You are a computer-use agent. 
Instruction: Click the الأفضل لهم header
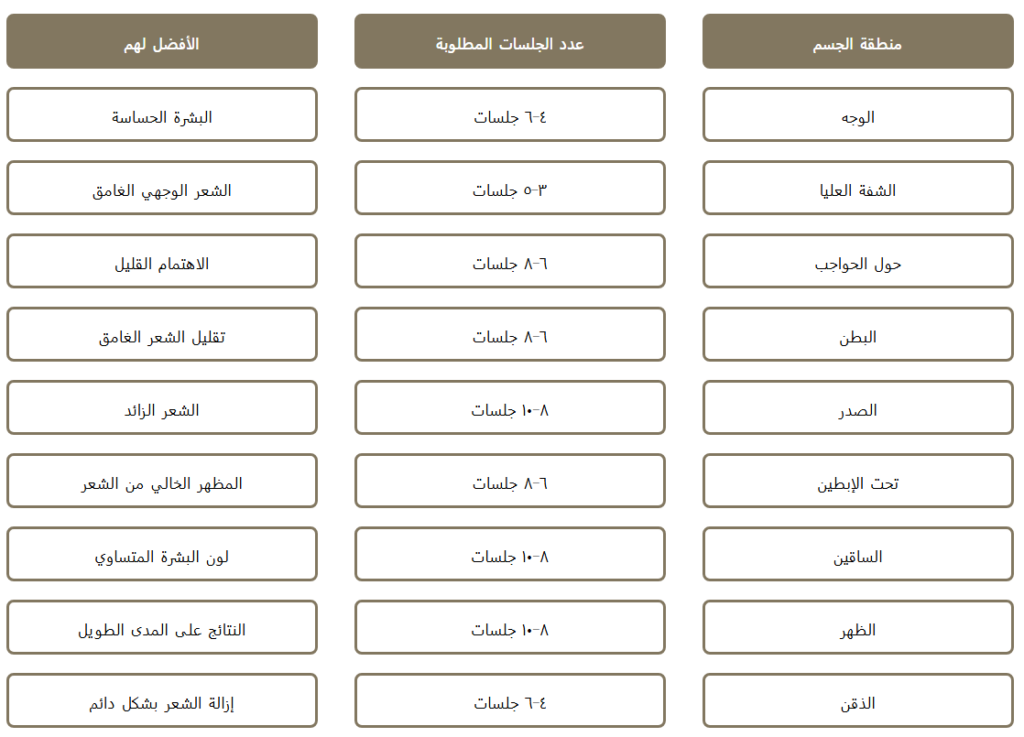(x=162, y=42)
